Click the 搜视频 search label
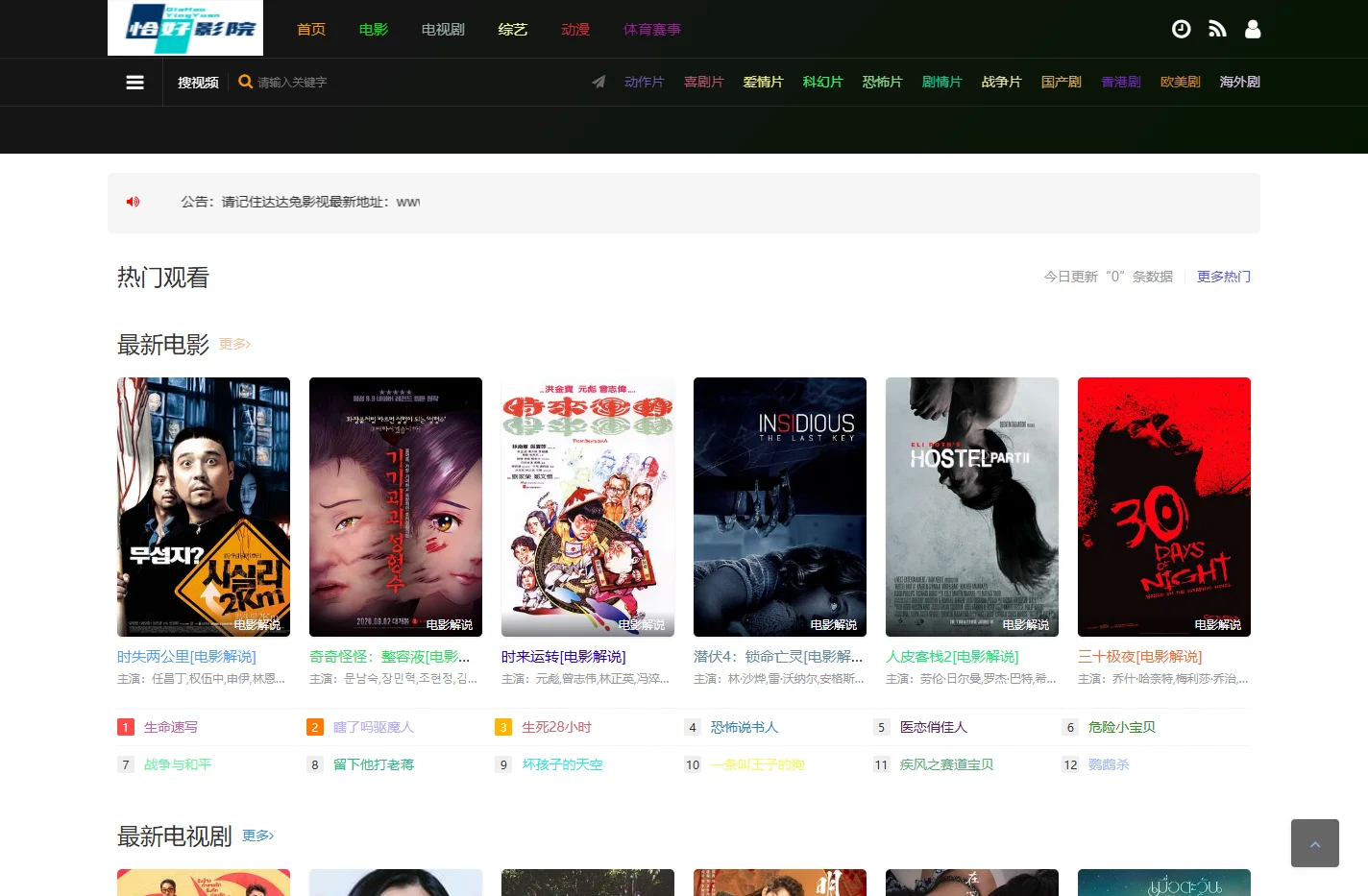 tap(198, 83)
